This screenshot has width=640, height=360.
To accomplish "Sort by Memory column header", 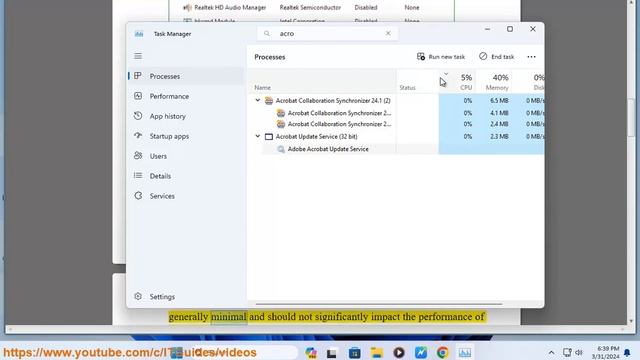I will click(493, 81).
